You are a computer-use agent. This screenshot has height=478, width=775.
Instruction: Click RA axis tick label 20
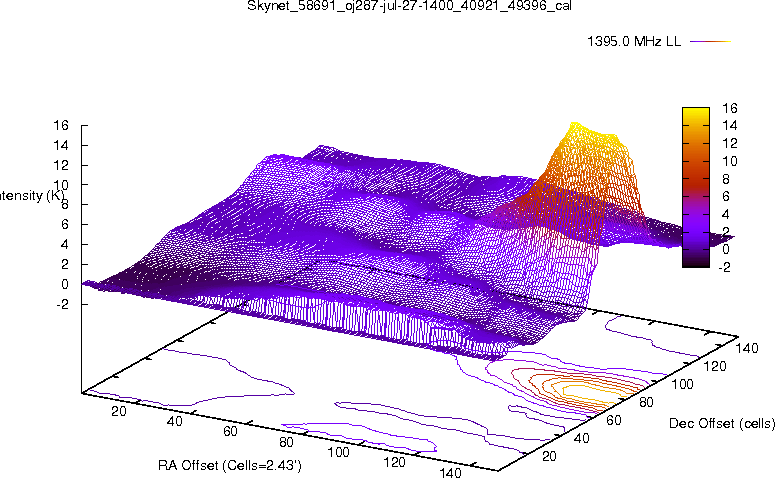[119, 411]
